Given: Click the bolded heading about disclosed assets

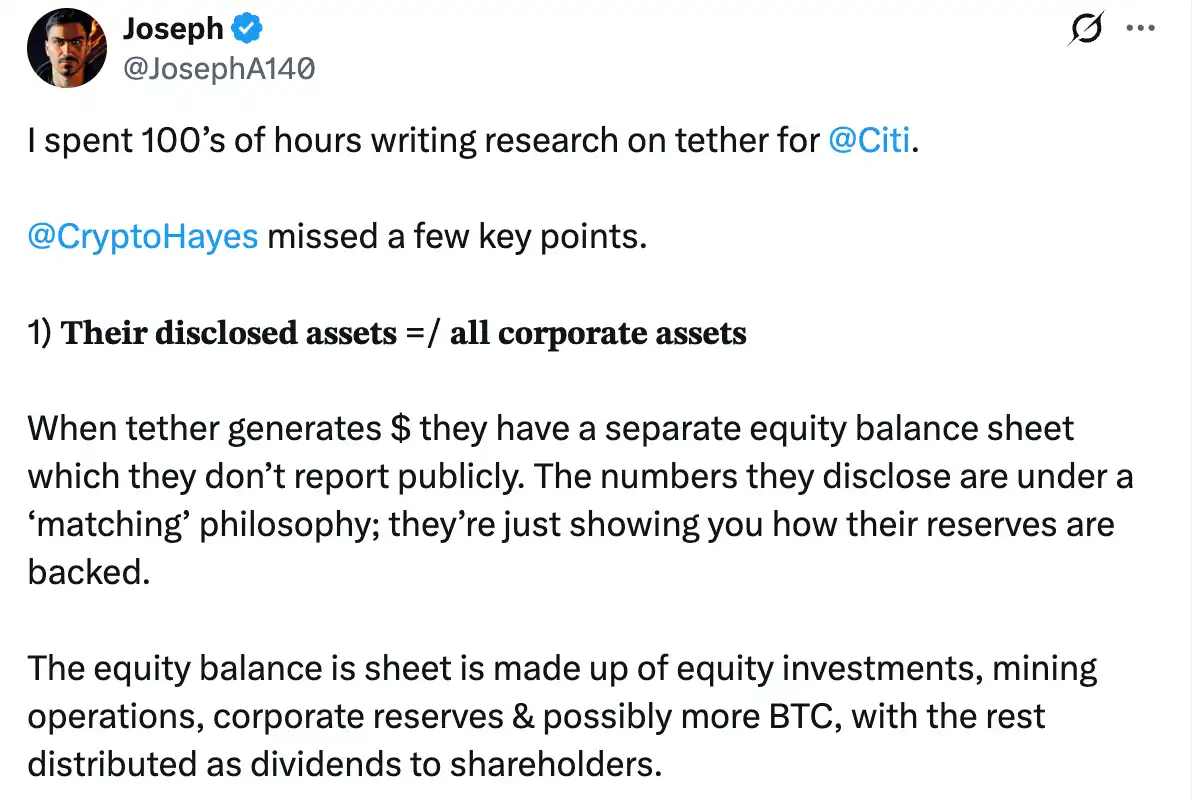Looking at the screenshot, I should (x=386, y=333).
